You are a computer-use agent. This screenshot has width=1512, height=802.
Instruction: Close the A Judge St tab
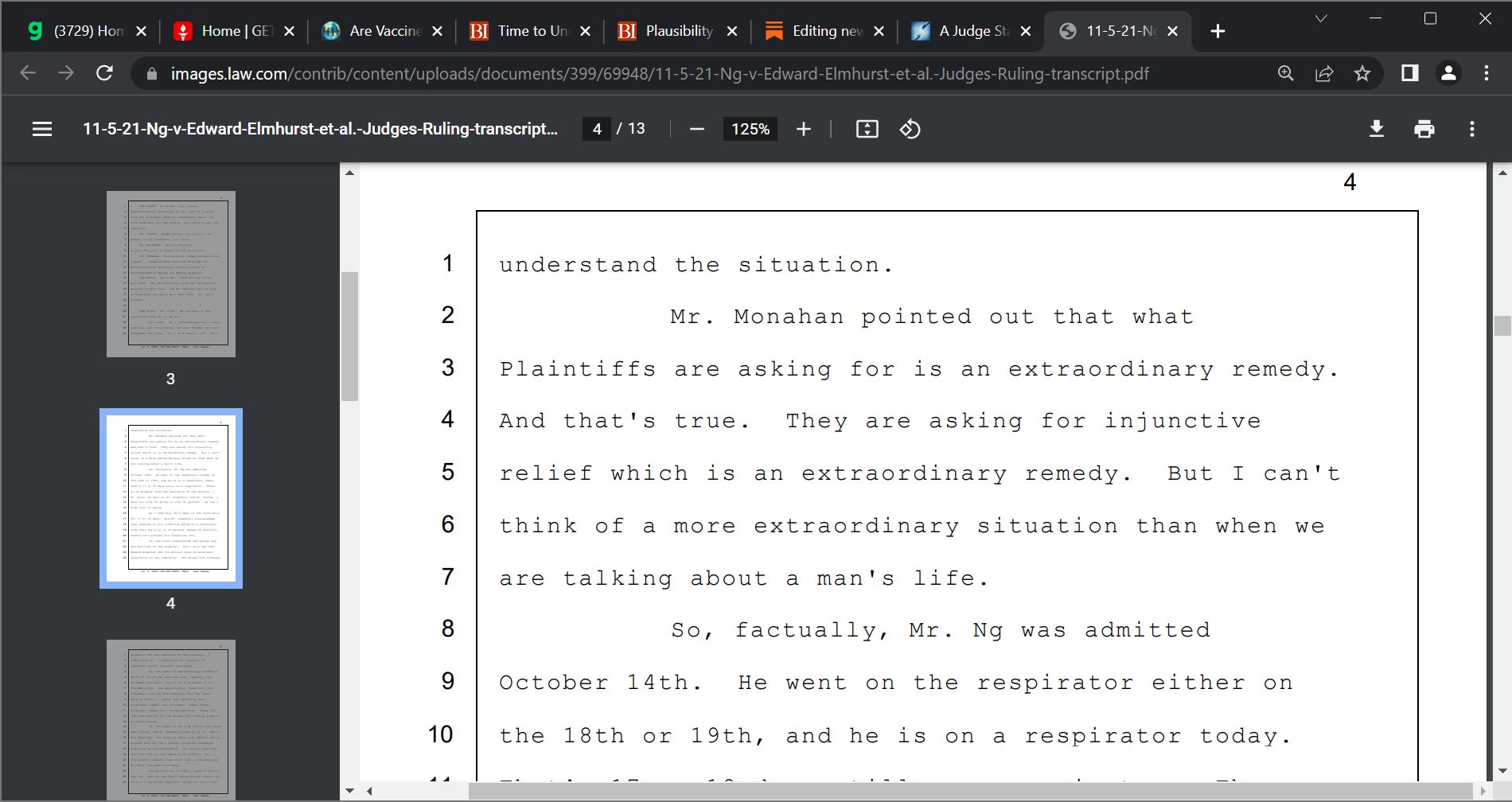pos(1026,31)
